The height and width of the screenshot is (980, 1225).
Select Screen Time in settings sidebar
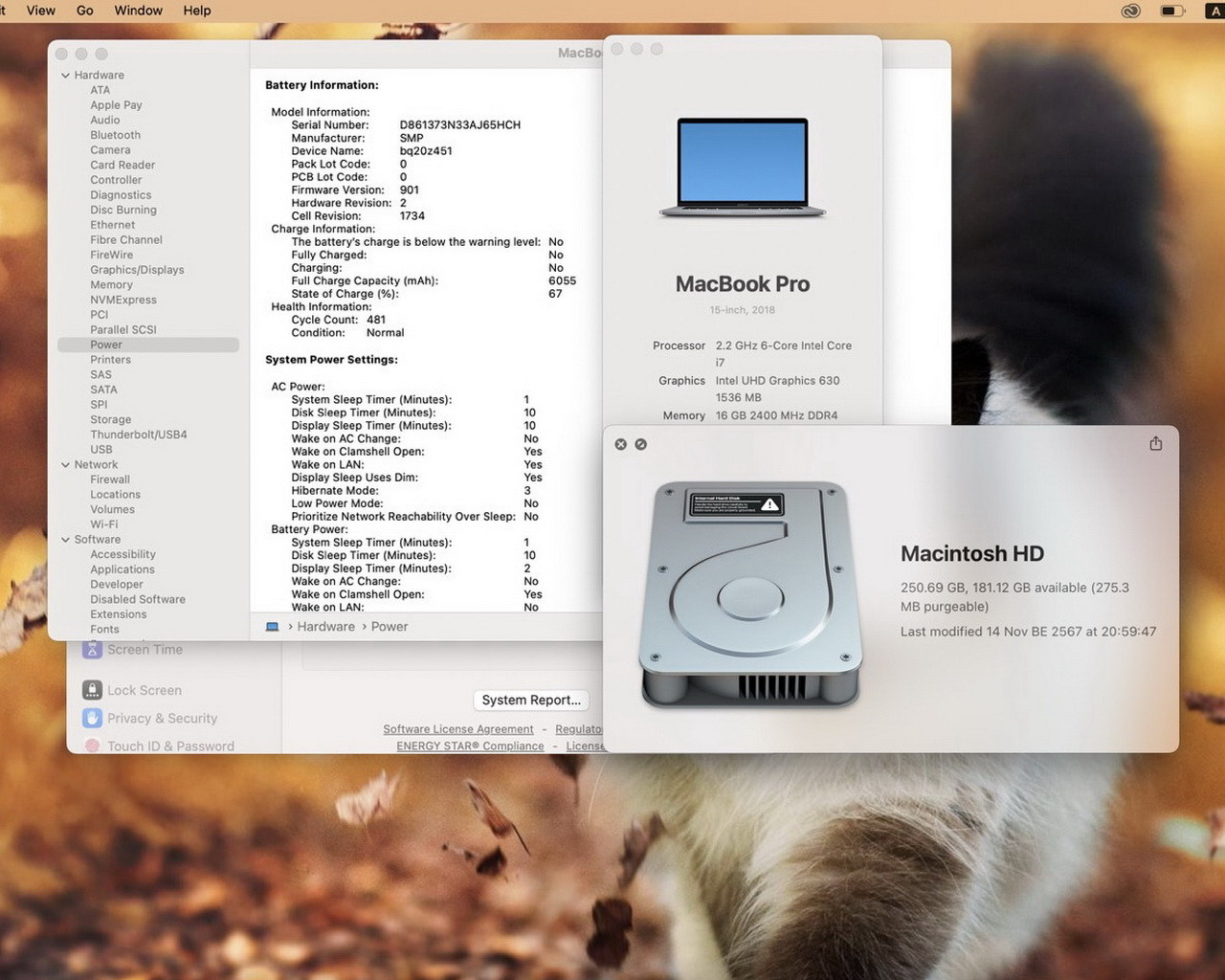[x=145, y=649]
